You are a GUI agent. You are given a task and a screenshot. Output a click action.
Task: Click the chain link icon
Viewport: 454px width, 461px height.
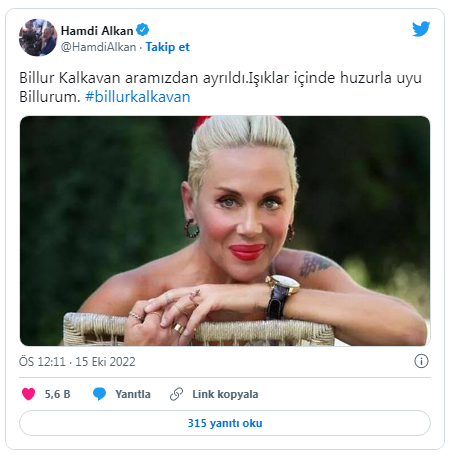coord(176,394)
